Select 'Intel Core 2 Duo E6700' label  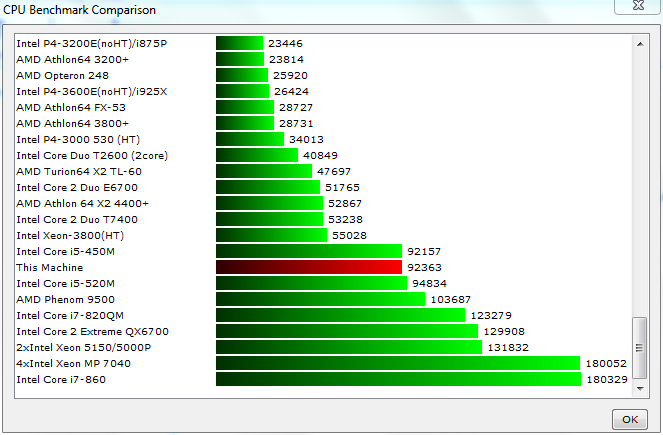pyautogui.click(x=77, y=188)
